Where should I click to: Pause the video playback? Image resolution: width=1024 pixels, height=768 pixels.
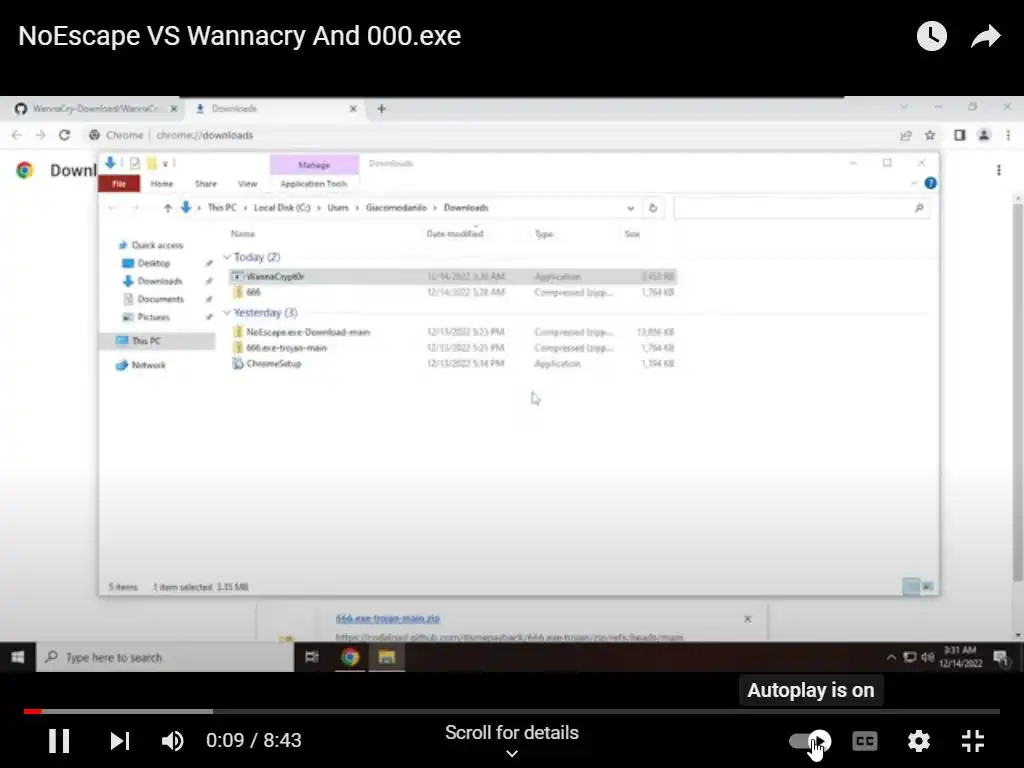(x=59, y=741)
